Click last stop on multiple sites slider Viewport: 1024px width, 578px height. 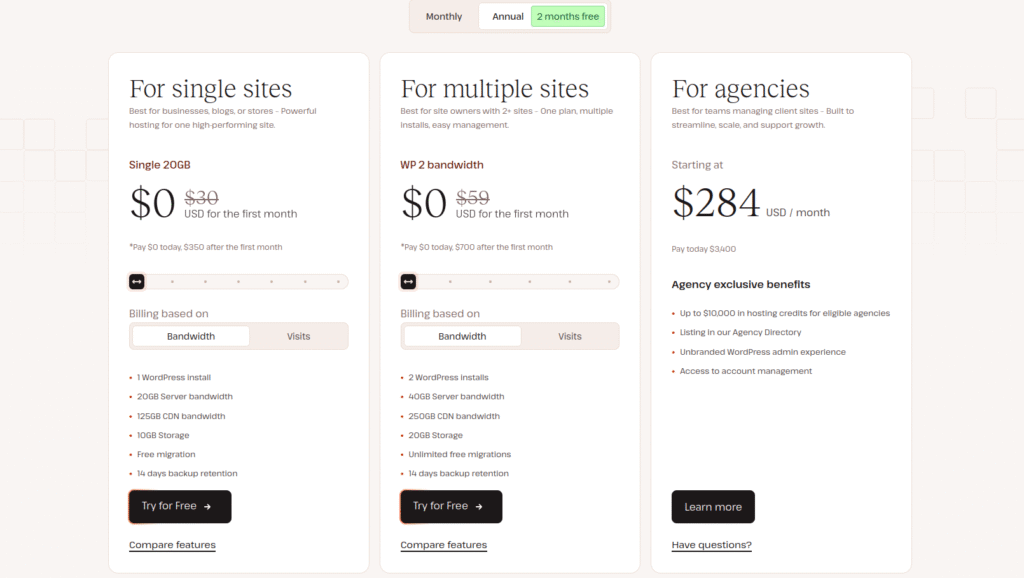(609, 281)
